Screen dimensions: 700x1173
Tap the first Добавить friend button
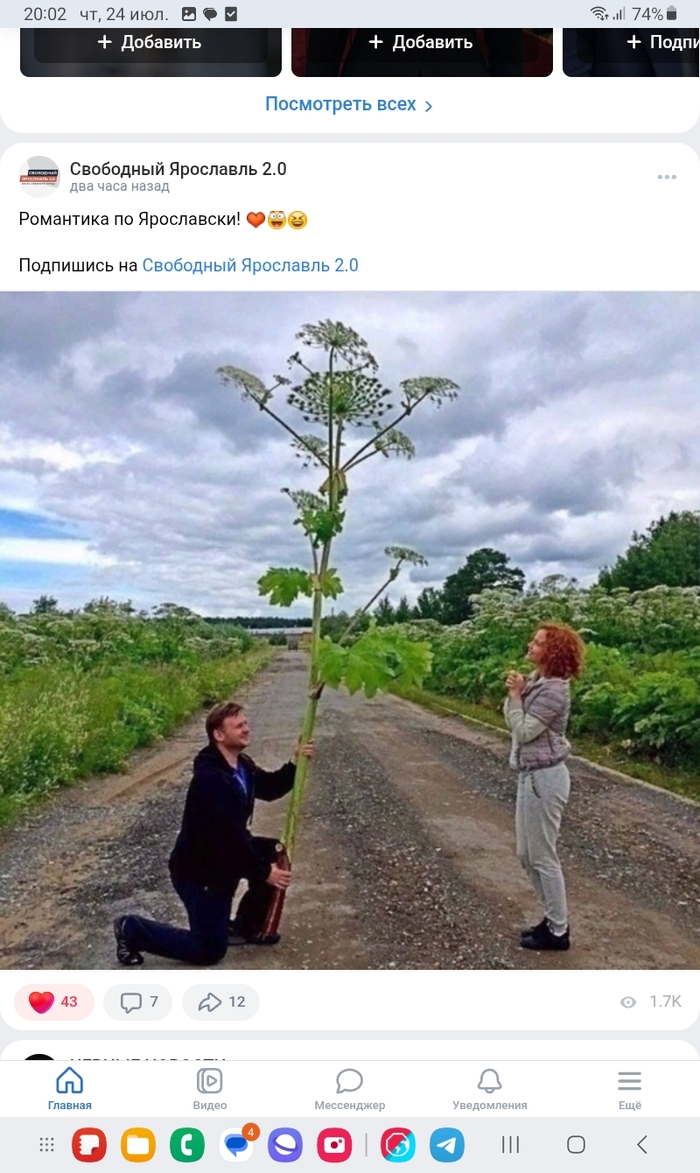(x=150, y=43)
